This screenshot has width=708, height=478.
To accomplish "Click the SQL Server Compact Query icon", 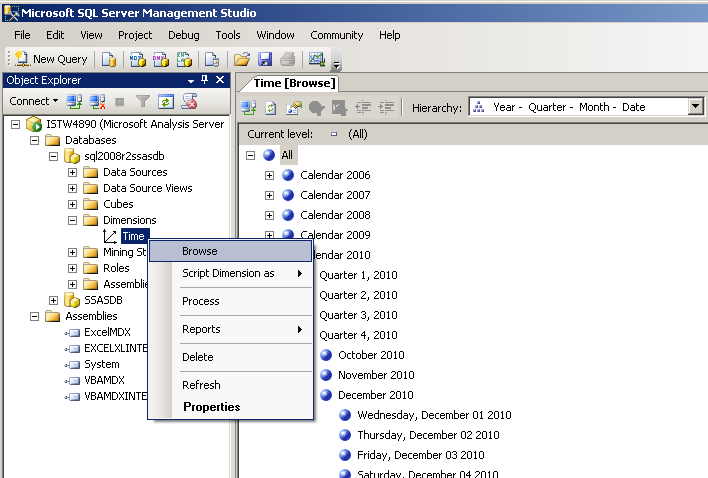I will 212,59.
